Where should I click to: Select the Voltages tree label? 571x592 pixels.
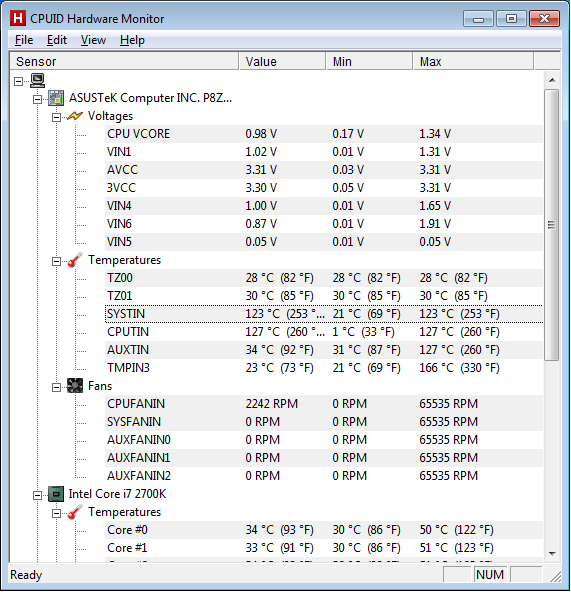(110, 116)
